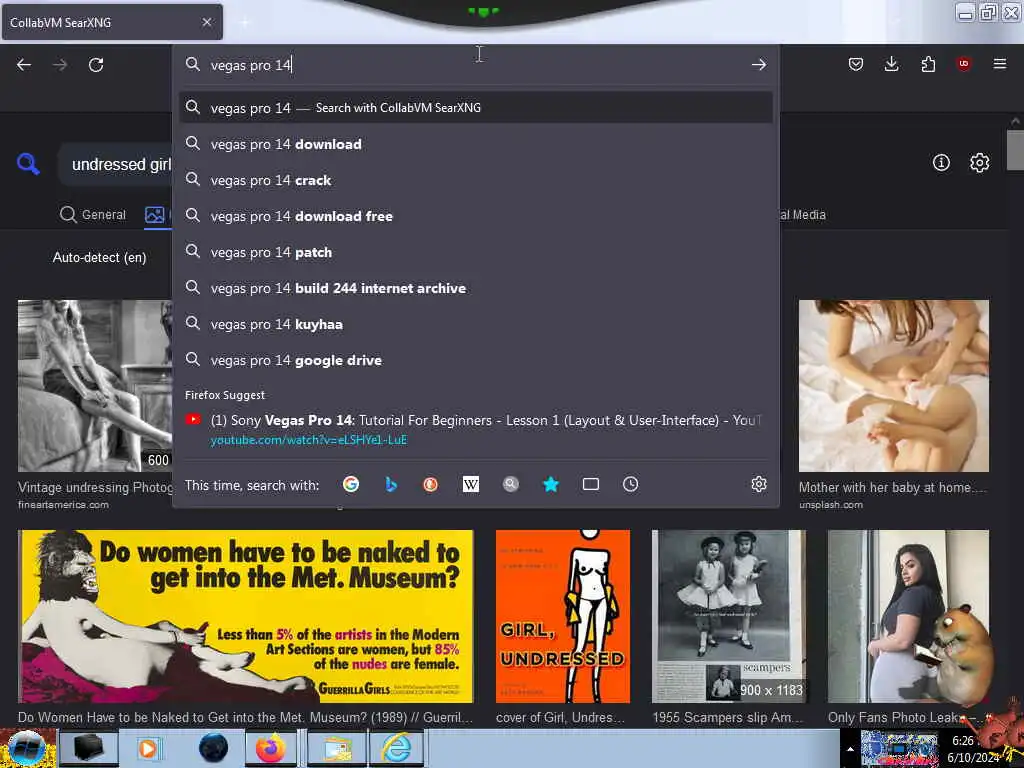Click the address bar text field

point(477,65)
